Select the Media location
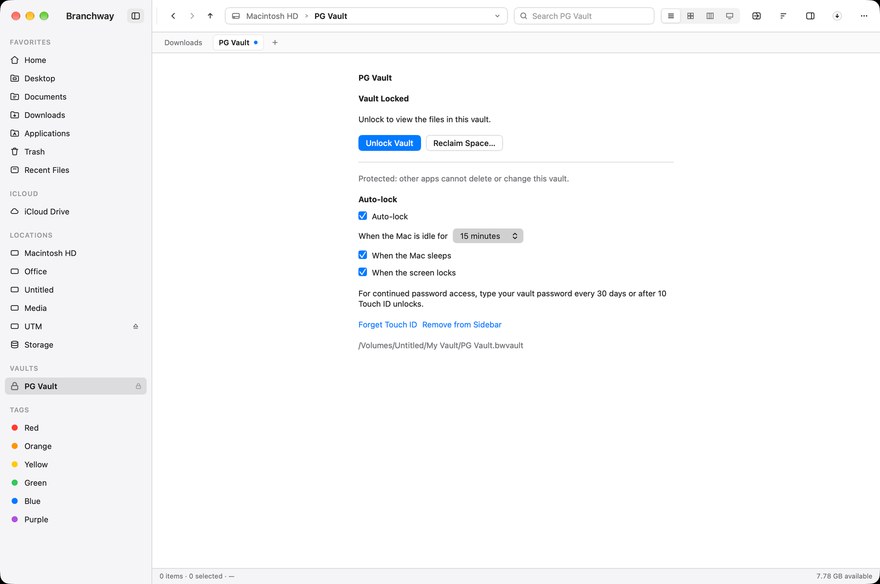Viewport: 880px width, 584px height. pos(76,308)
